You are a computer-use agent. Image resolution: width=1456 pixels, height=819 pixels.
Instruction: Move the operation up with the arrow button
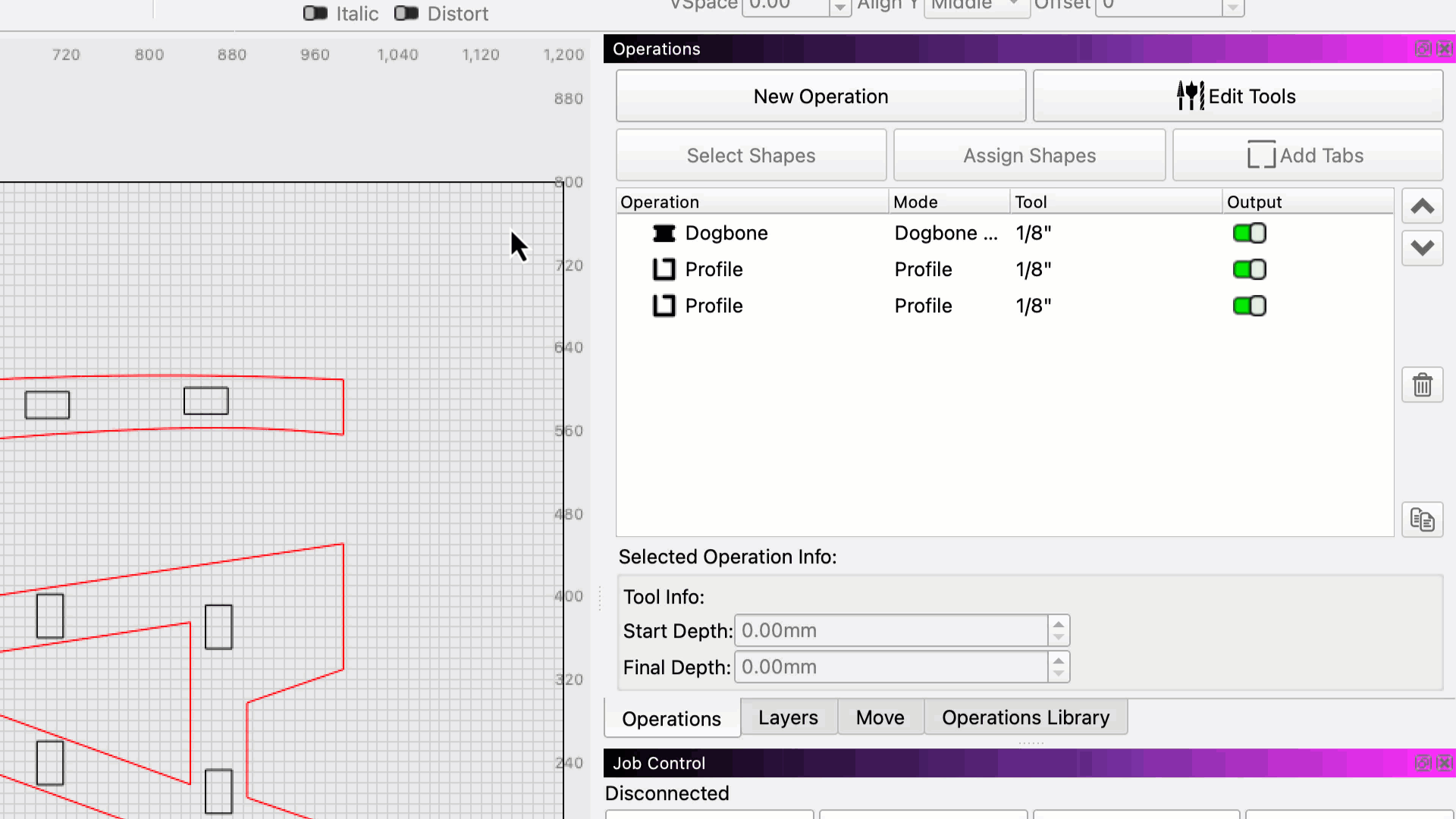1422,206
